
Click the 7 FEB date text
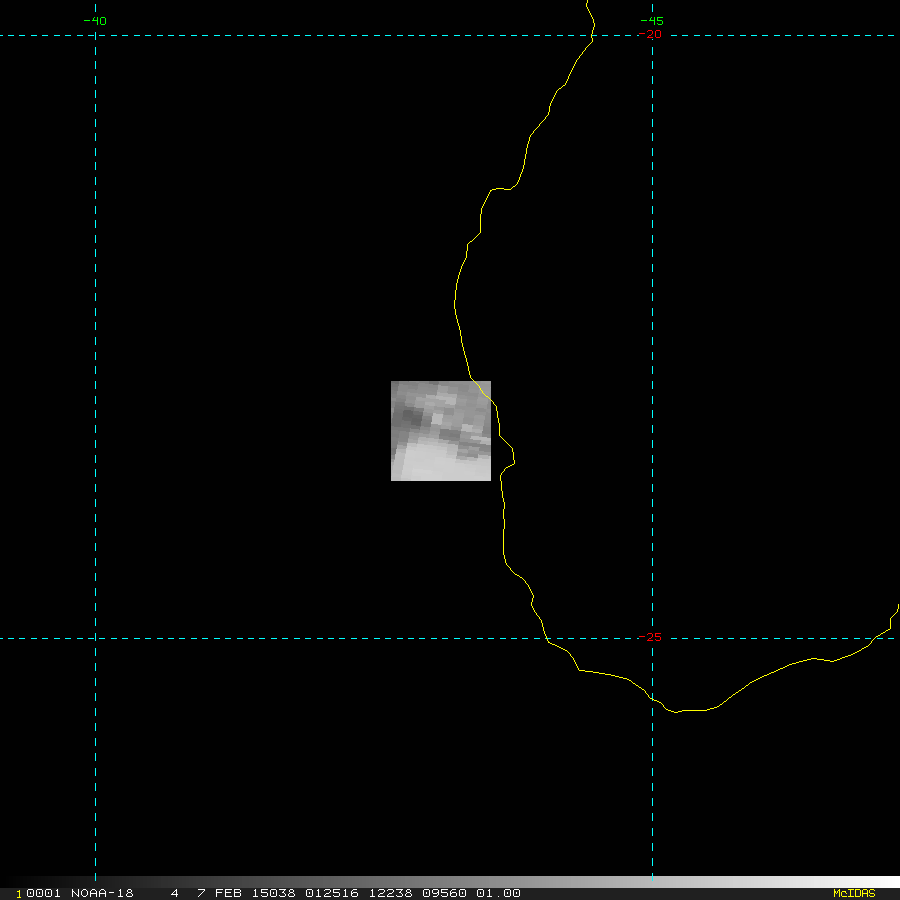click(x=218, y=893)
